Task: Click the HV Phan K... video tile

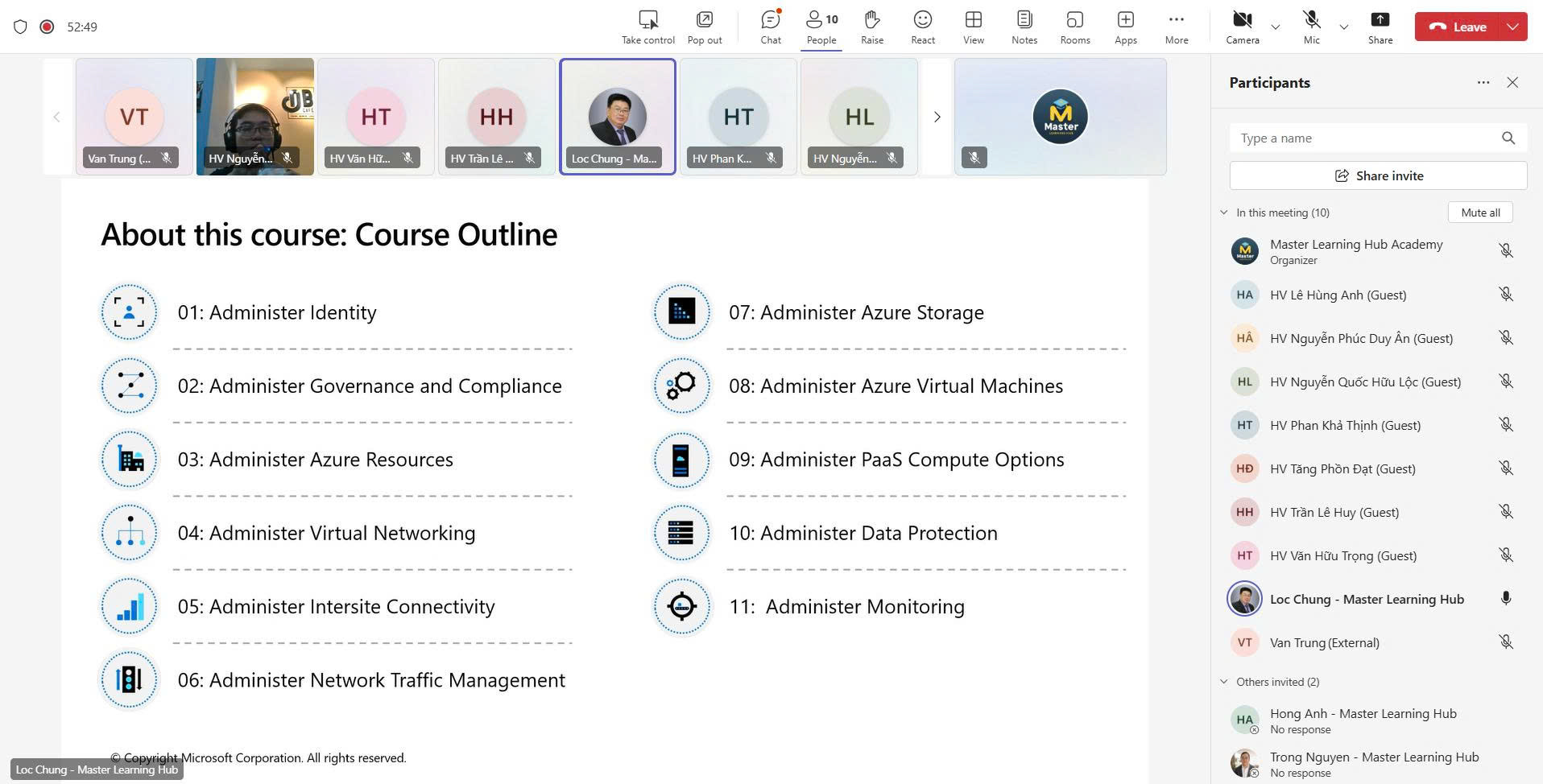Action: pos(738,117)
